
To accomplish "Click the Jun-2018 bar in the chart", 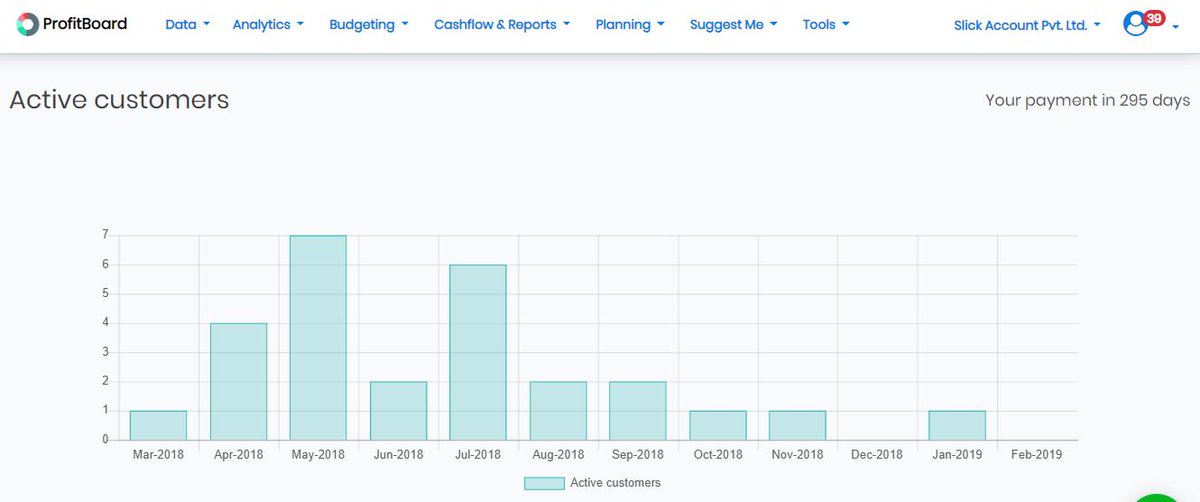I will coord(398,411).
